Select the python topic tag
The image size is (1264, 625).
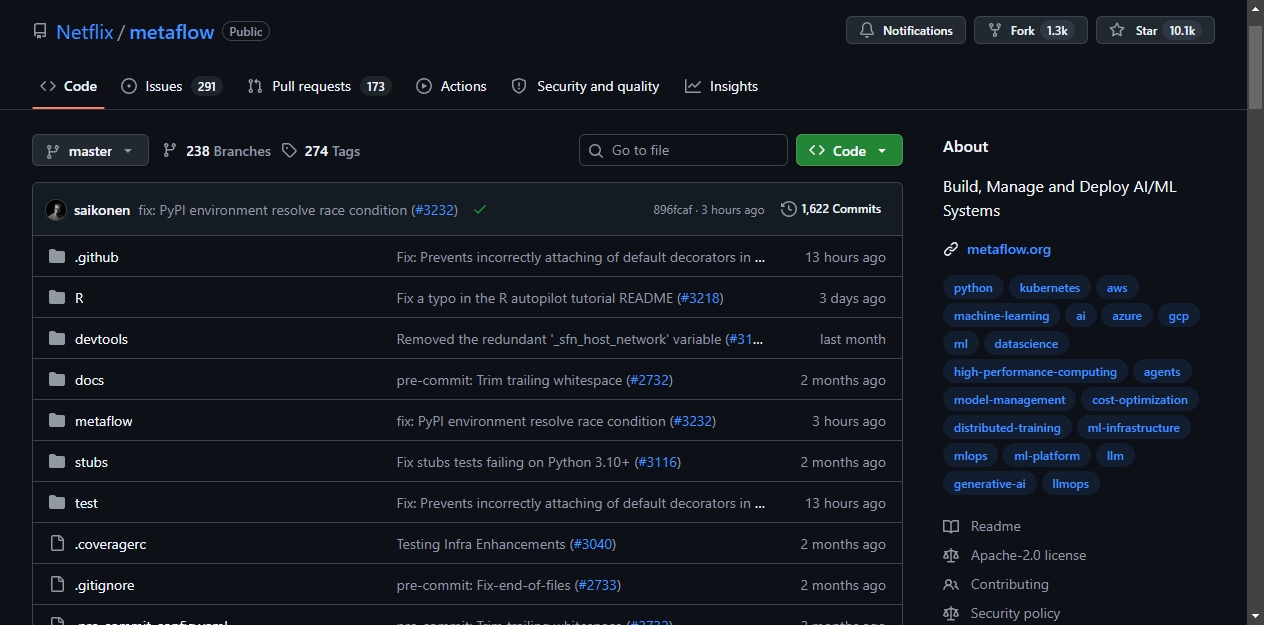pos(973,288)
